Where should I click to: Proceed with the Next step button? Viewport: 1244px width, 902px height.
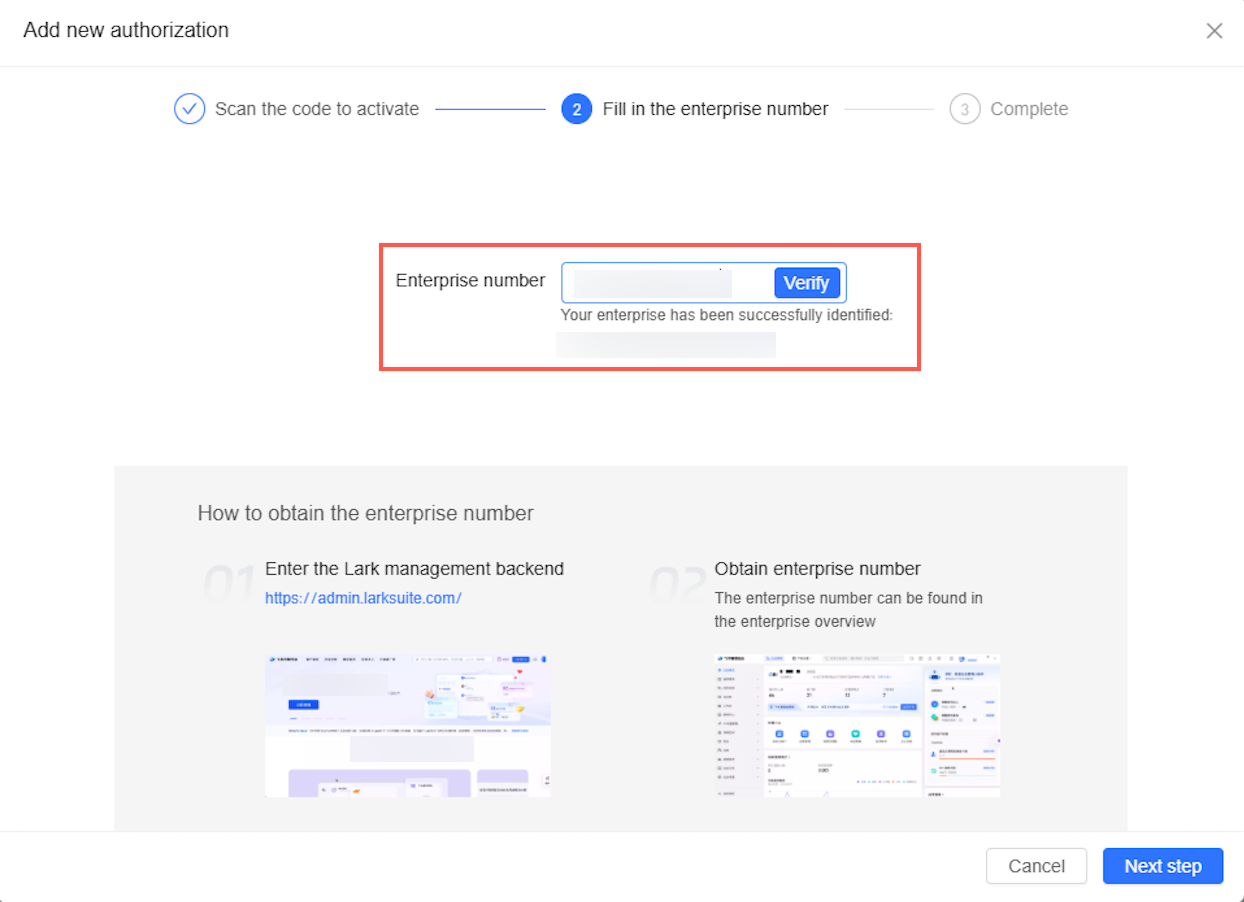click(1162, 866)
